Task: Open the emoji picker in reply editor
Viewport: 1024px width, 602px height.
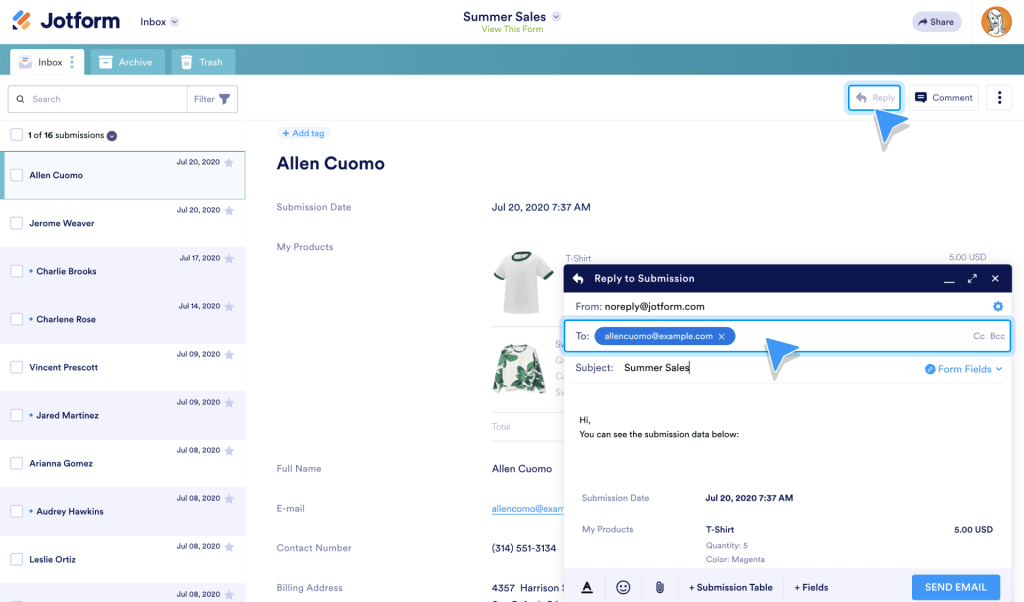Action: click(623, 587)
